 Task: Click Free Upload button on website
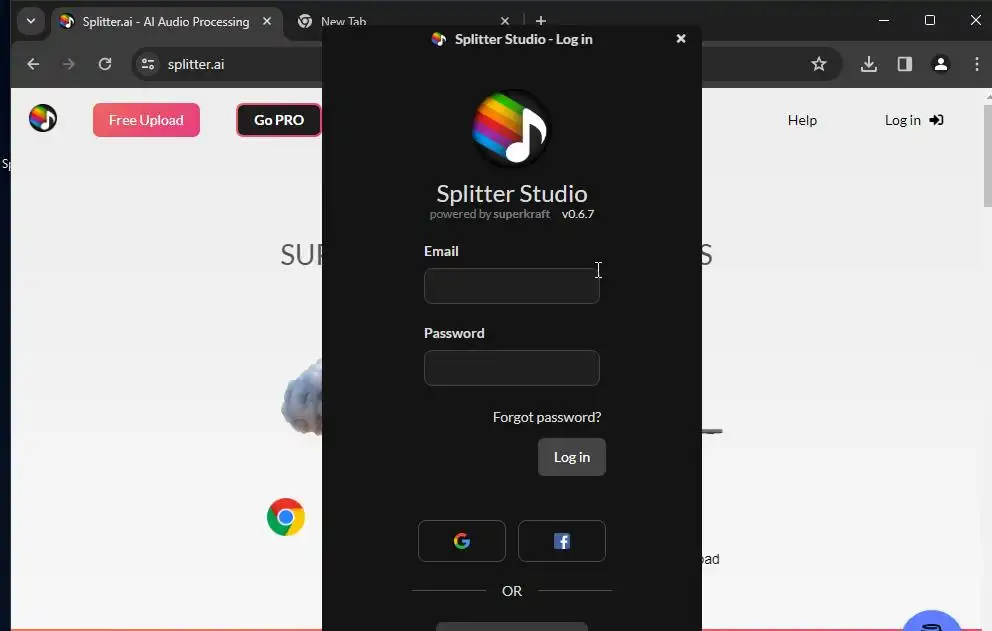[x=146, y=120]
